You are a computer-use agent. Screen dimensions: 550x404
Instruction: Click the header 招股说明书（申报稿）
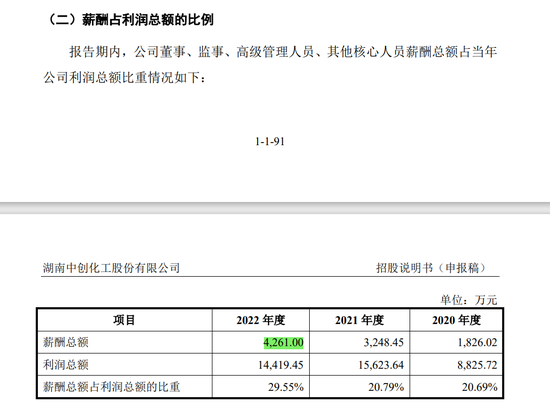click(431, 268)
